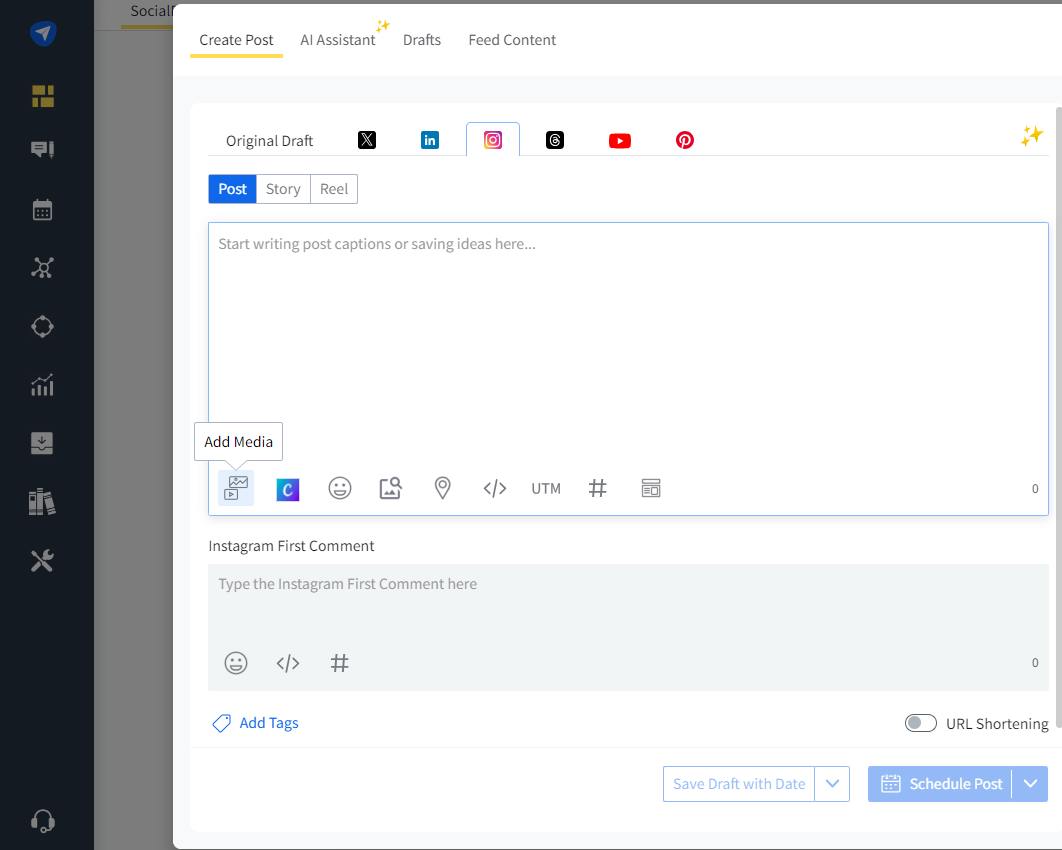The height and width of the screenshot is (850, 1062).
Task: Select the Story post type
Action: 283,189
